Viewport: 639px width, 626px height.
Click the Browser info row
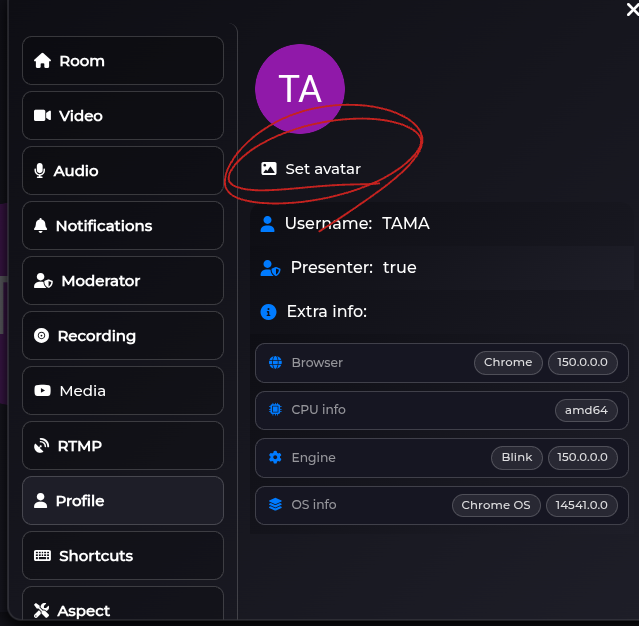coord(442,363)
